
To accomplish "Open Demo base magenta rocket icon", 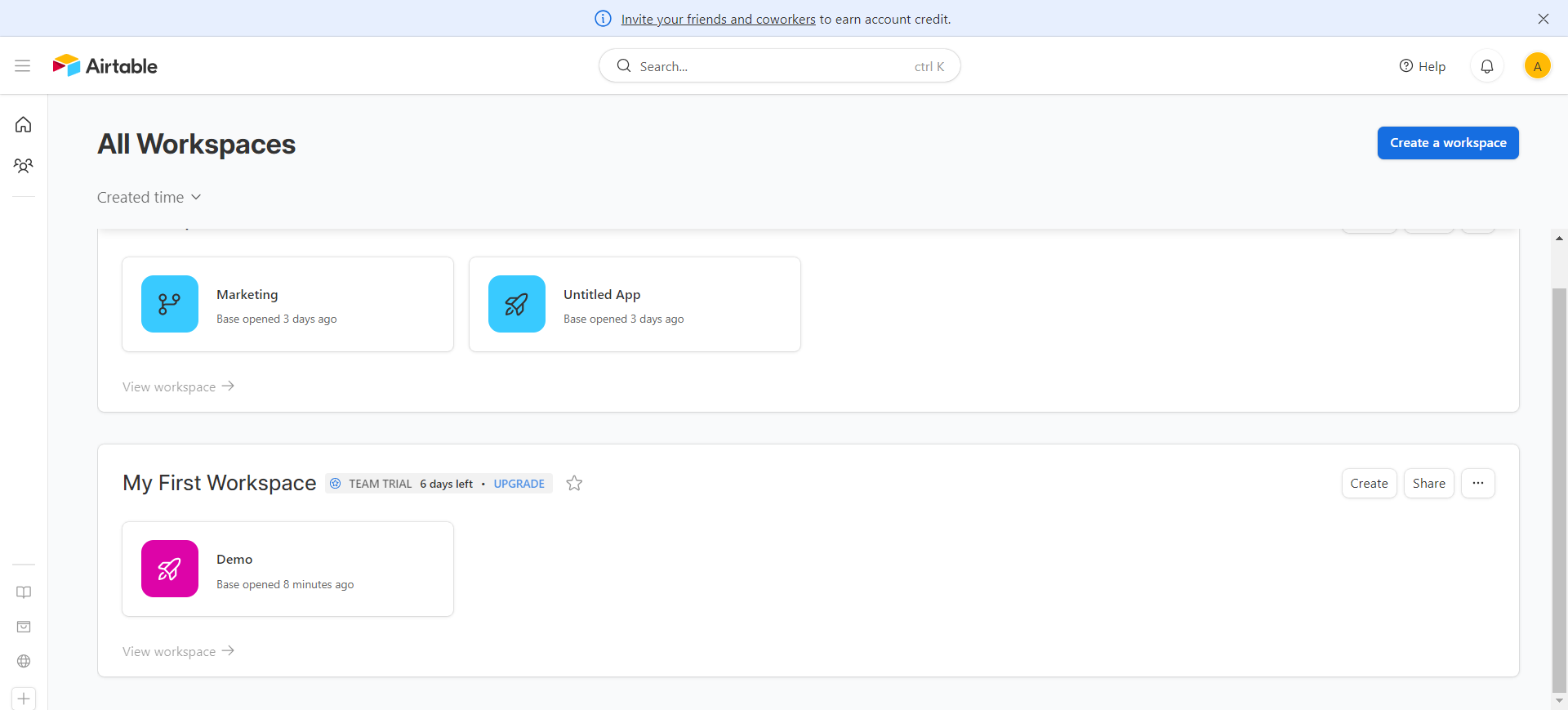I will (170, 569).
